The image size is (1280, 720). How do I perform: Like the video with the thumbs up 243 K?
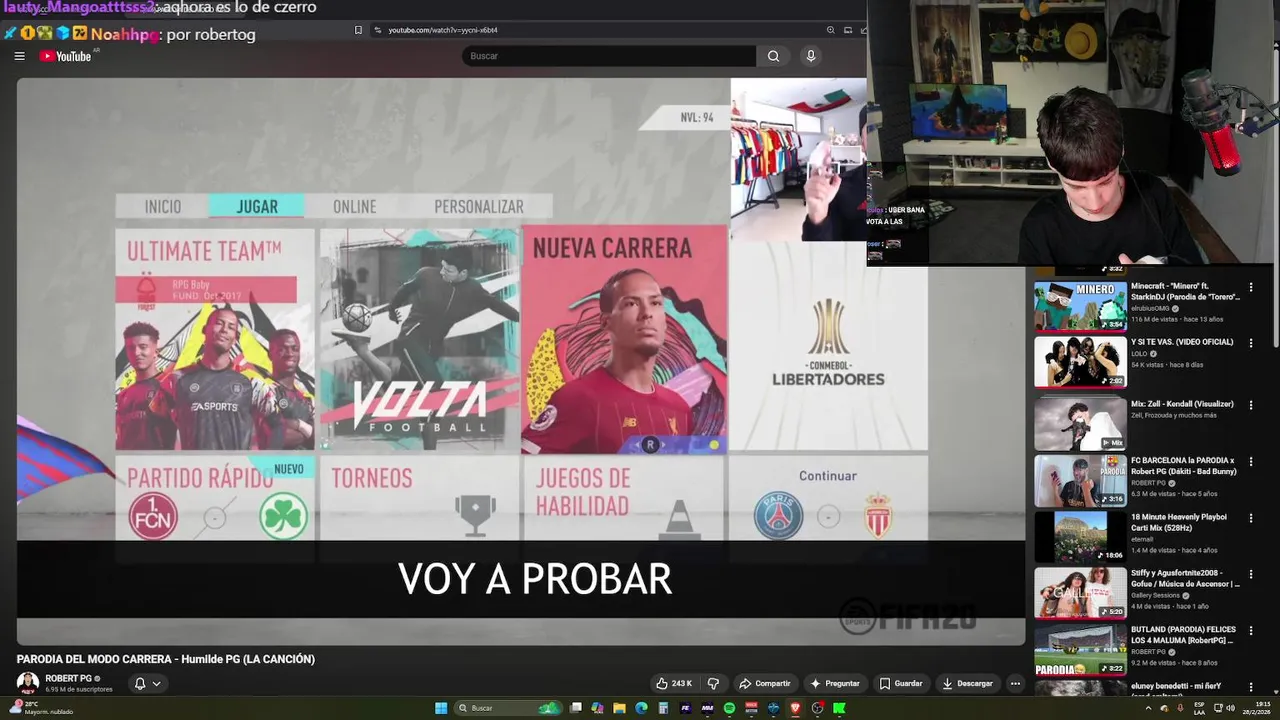(675, 683)
